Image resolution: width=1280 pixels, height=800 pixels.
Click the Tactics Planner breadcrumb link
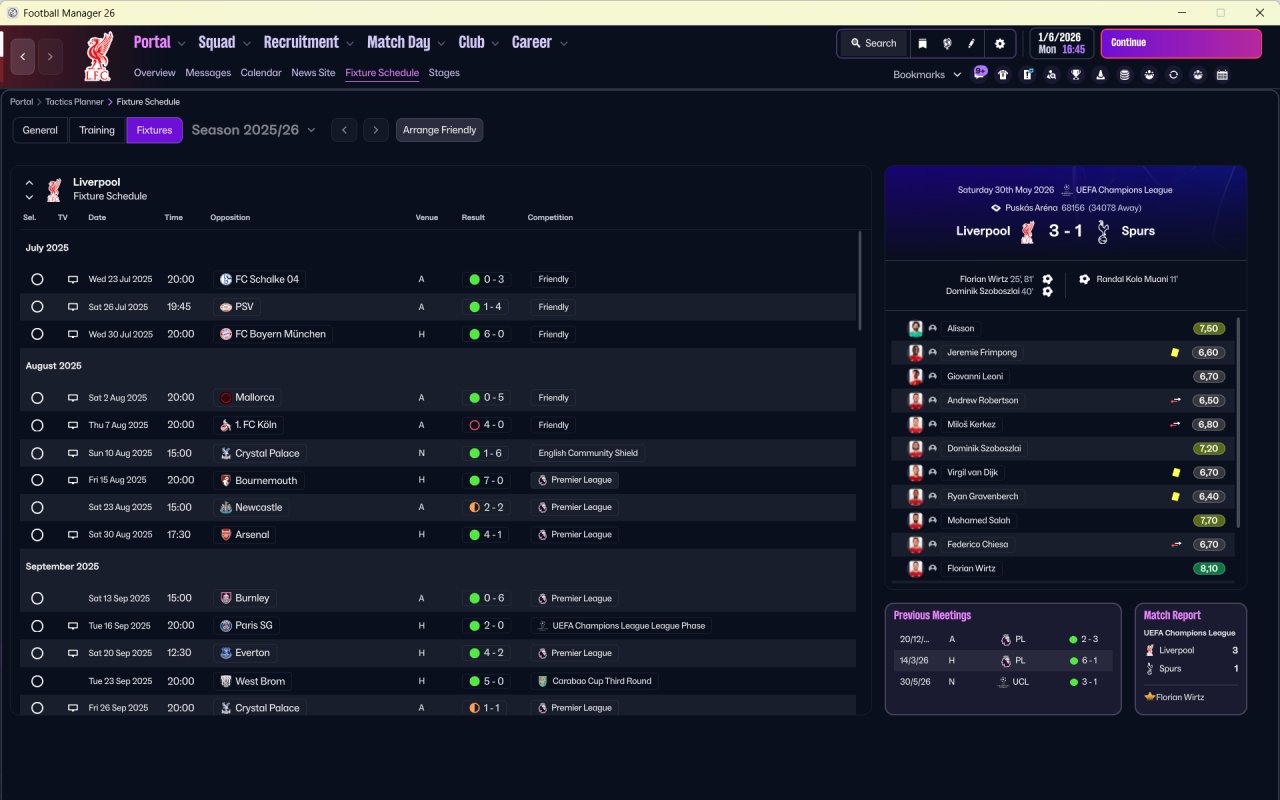coord(74,102)
